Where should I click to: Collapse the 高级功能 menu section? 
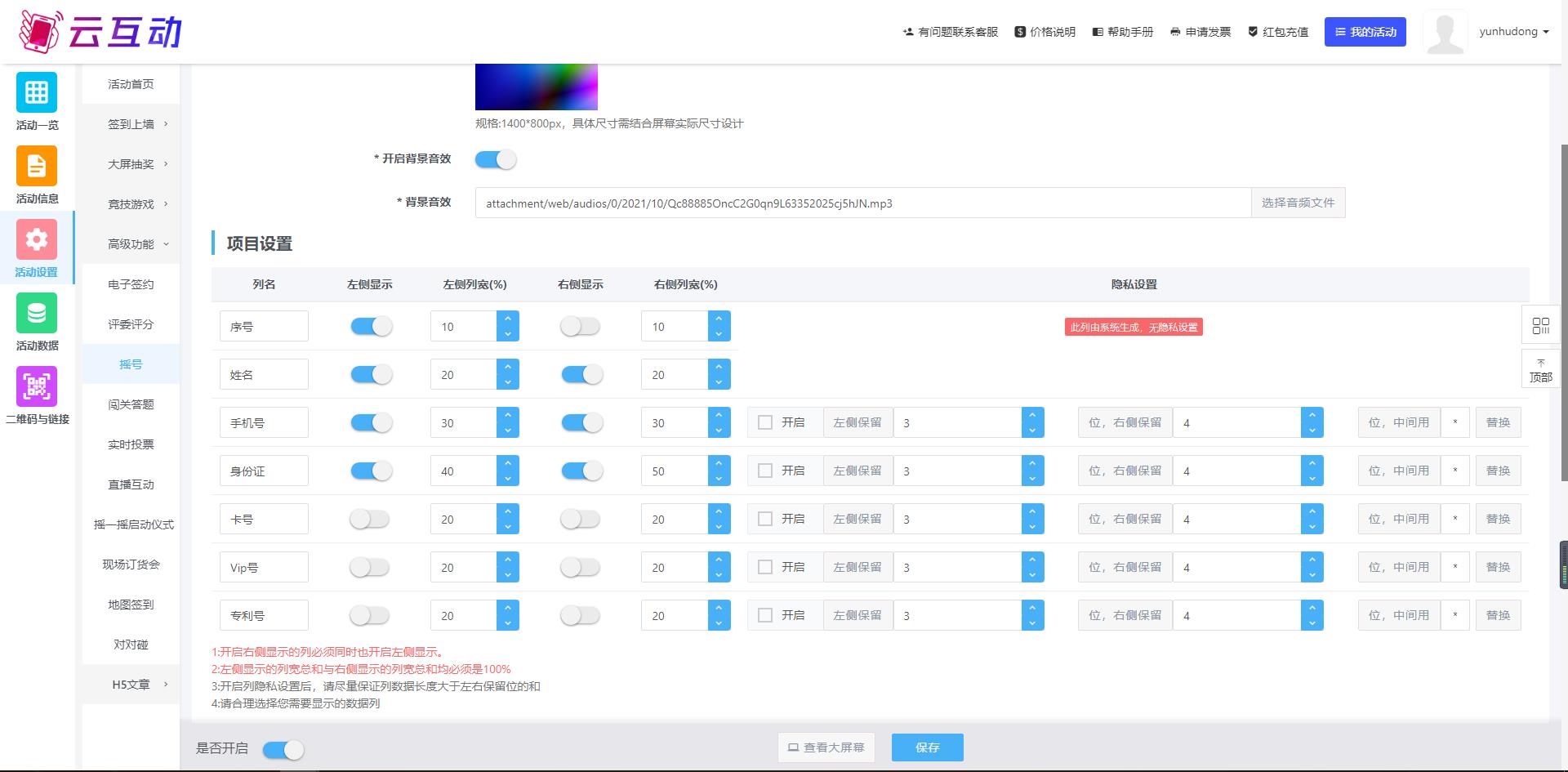coord(137,244)
